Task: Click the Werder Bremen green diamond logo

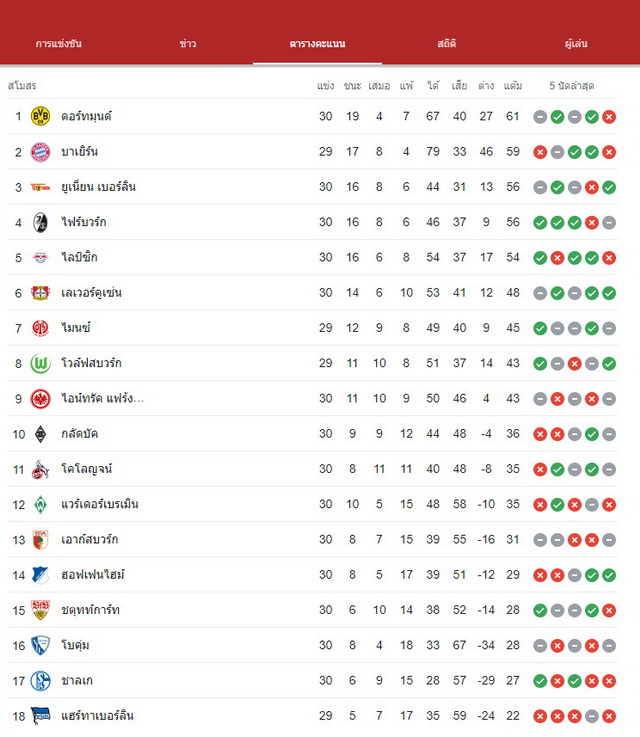Action: (40, 504)
